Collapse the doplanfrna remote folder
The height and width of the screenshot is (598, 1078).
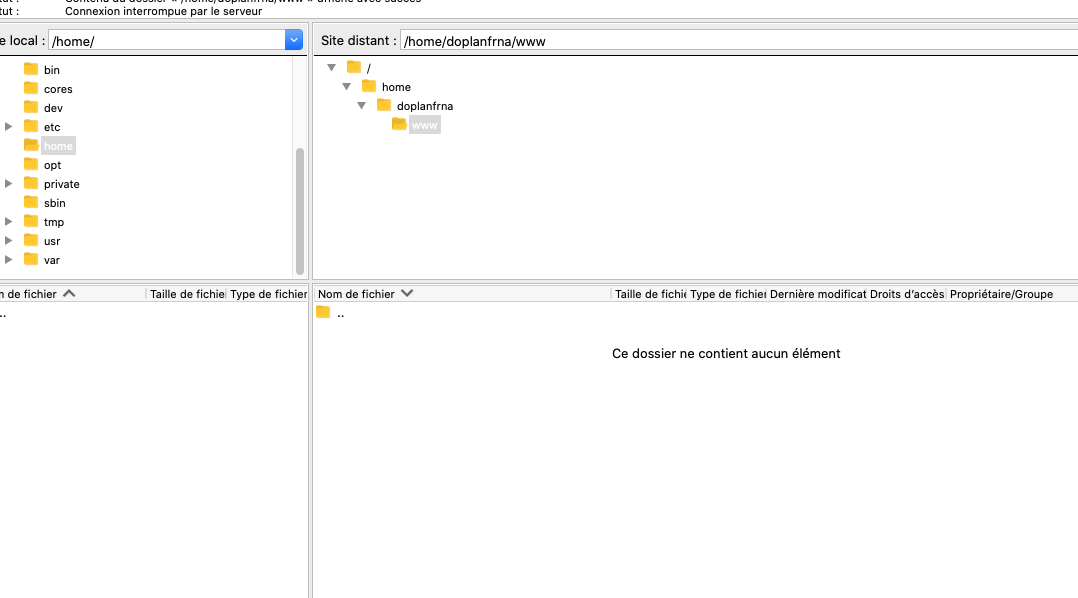[x=362, y=106]
